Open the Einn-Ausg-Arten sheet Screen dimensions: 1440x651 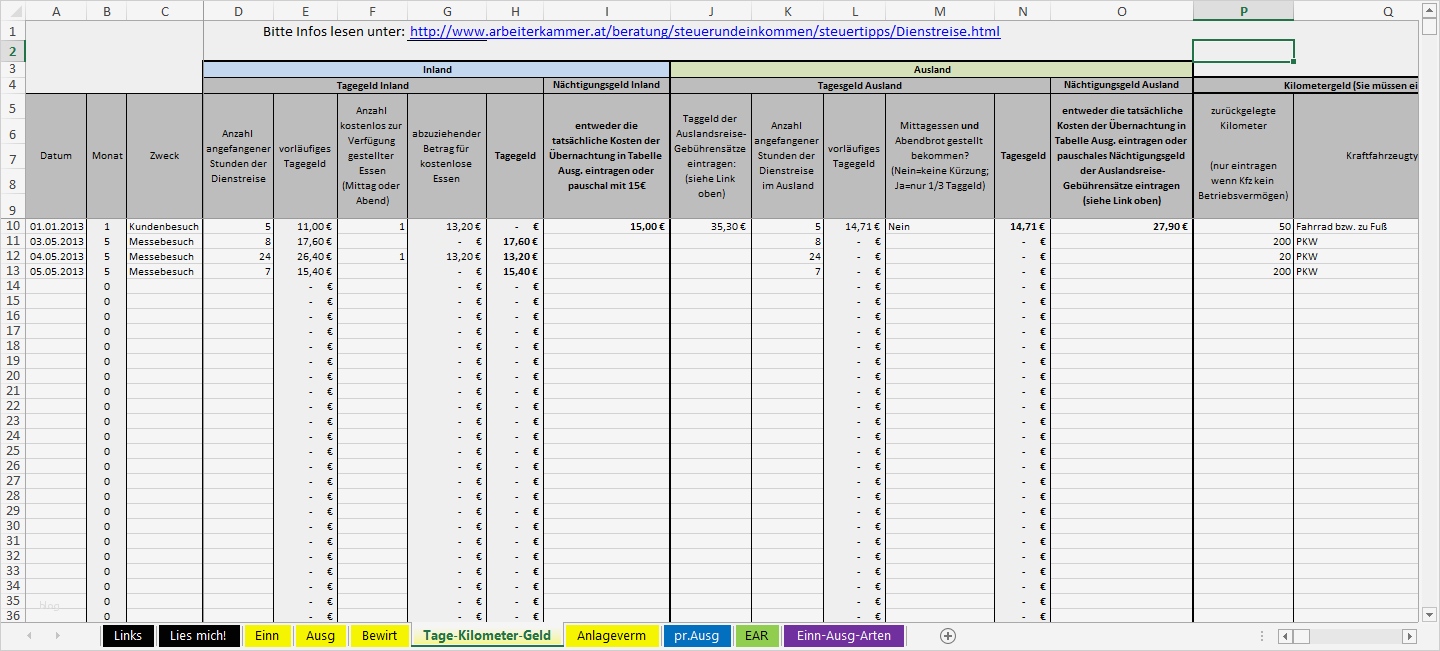[843, 636]
